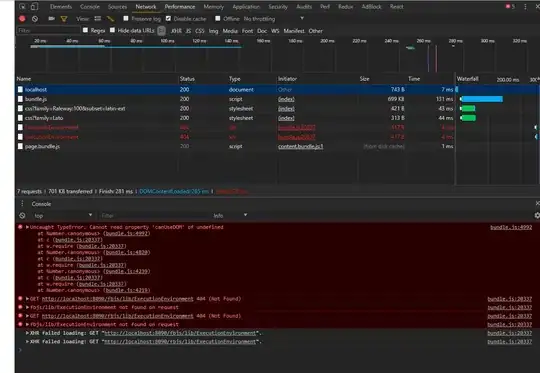Click the 260 ms mark in timeline overview
This screenshot has height=373, width=540.
pyautogui.click(x=423, y=41)
